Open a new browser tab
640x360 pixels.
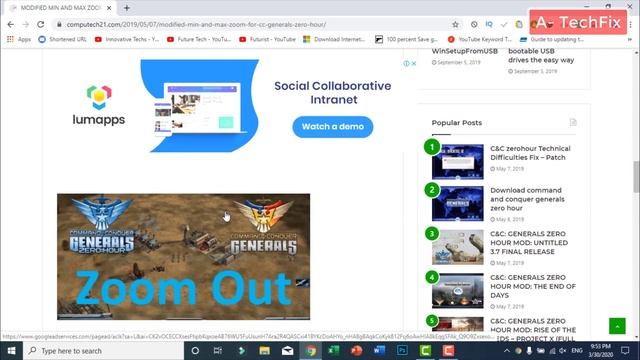(127, 8)
